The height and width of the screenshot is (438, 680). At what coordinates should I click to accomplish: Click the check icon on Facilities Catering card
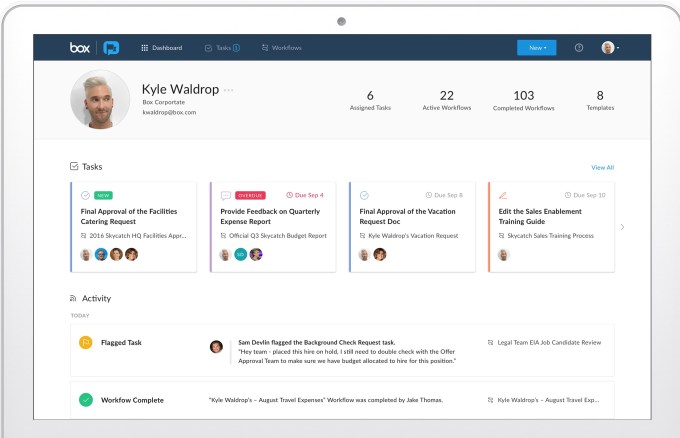tap(85, 195)
